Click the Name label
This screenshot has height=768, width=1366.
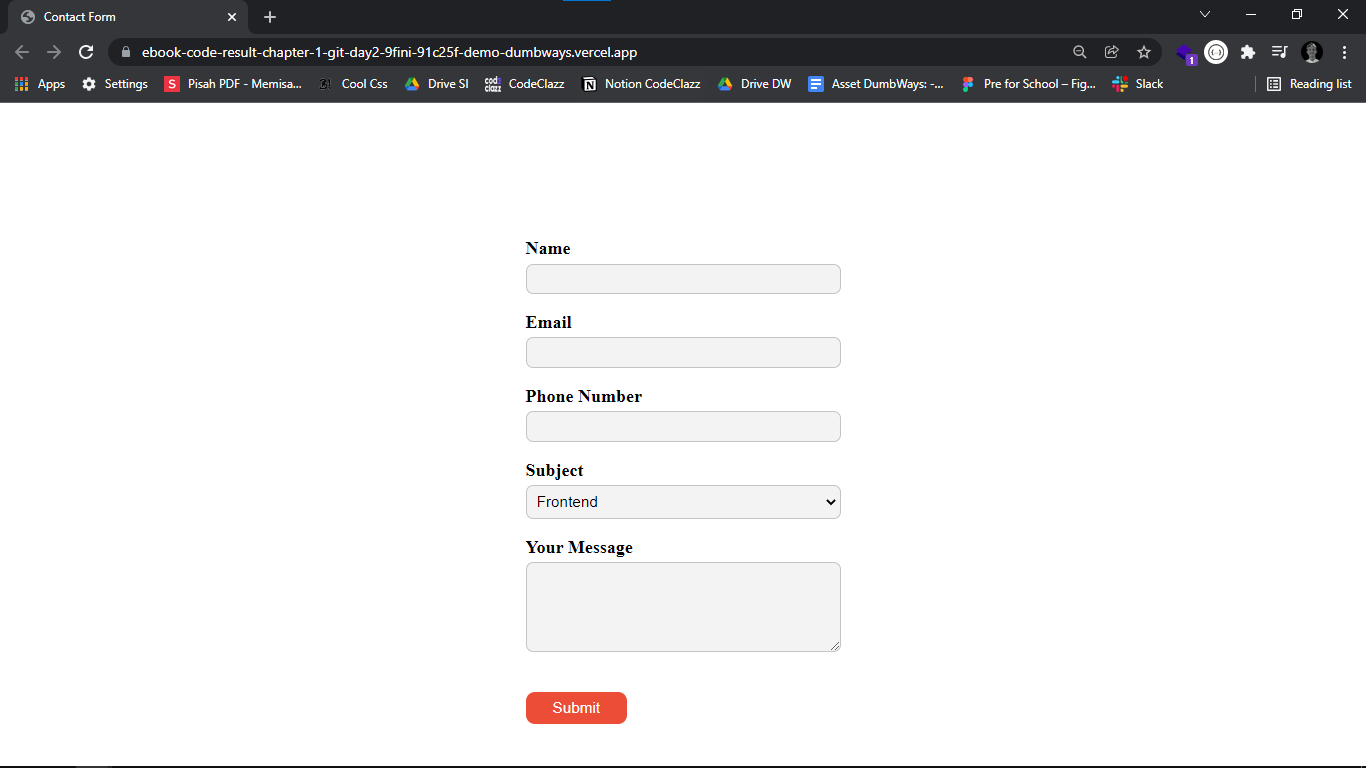pos(548,249)
